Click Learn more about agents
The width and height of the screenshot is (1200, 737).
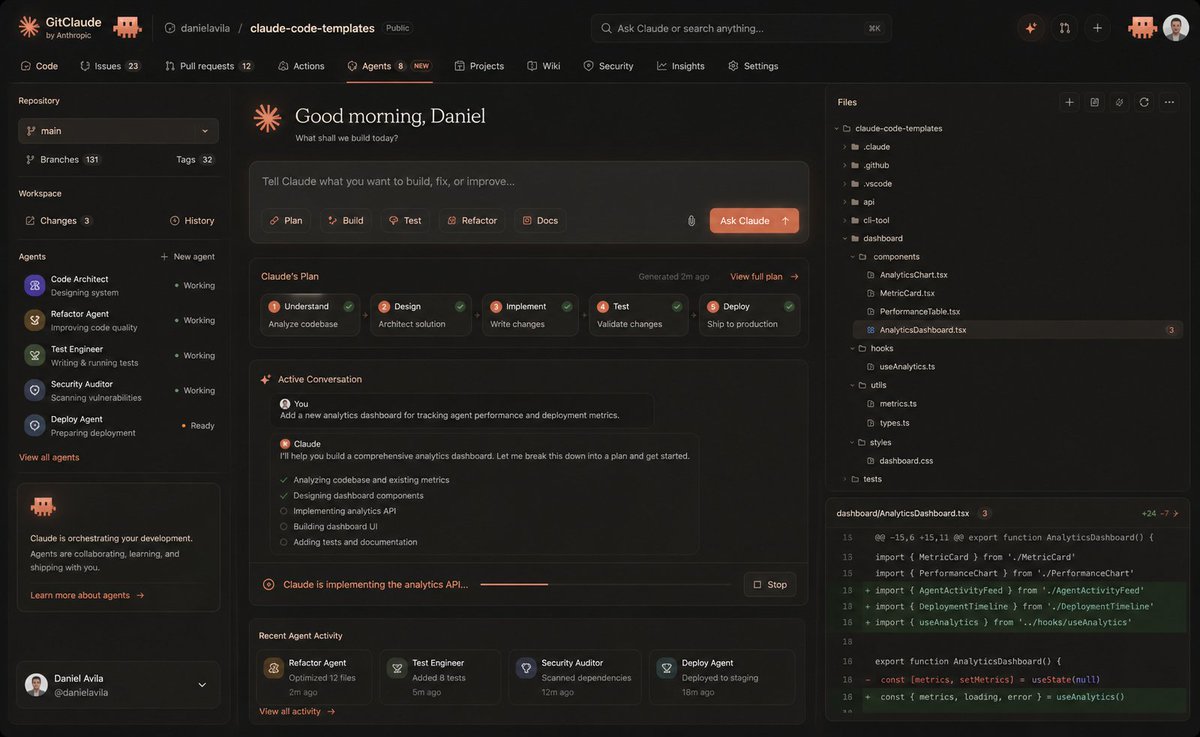pos(87,595)
